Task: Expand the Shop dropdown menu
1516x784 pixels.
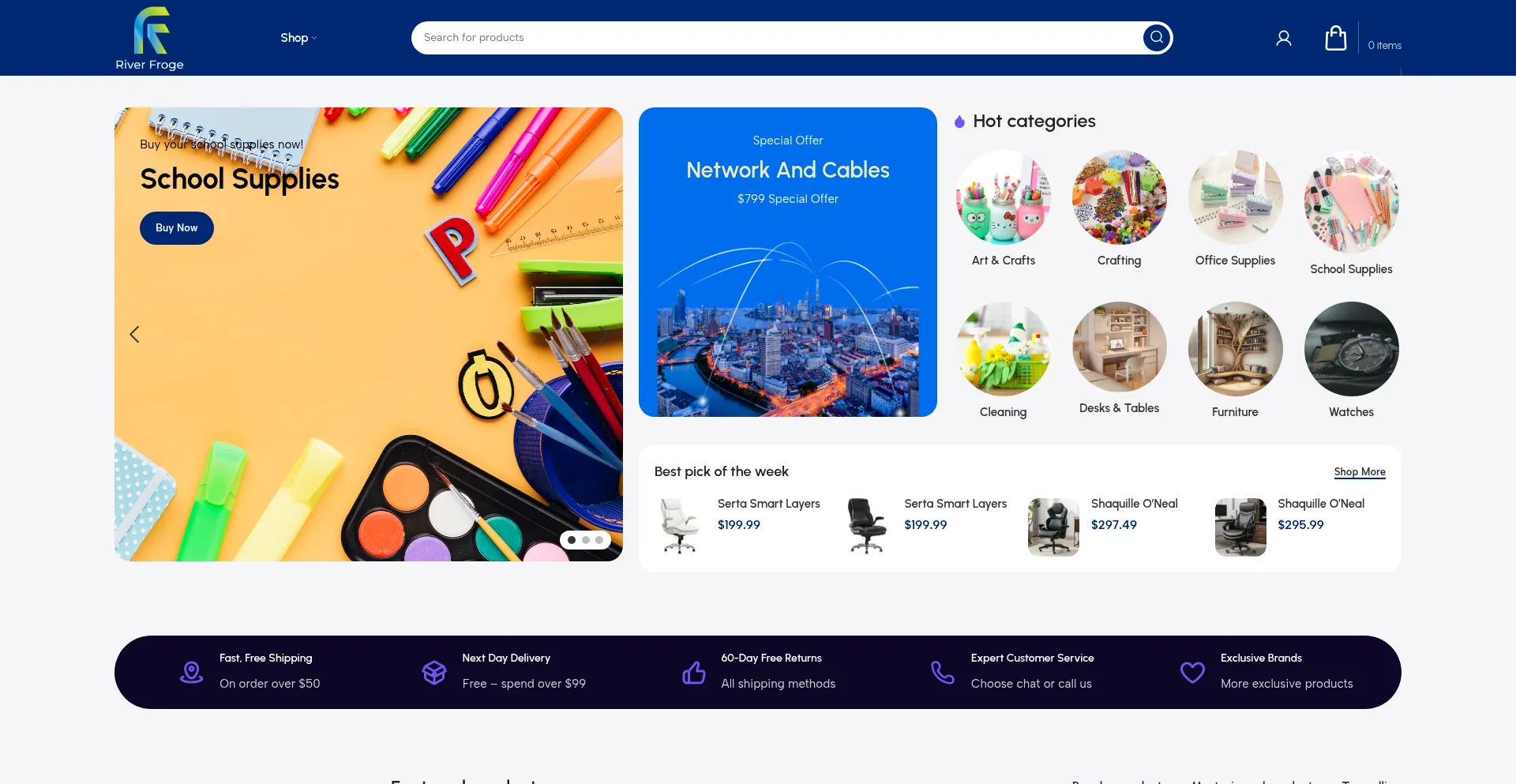Action: point(298,38)
